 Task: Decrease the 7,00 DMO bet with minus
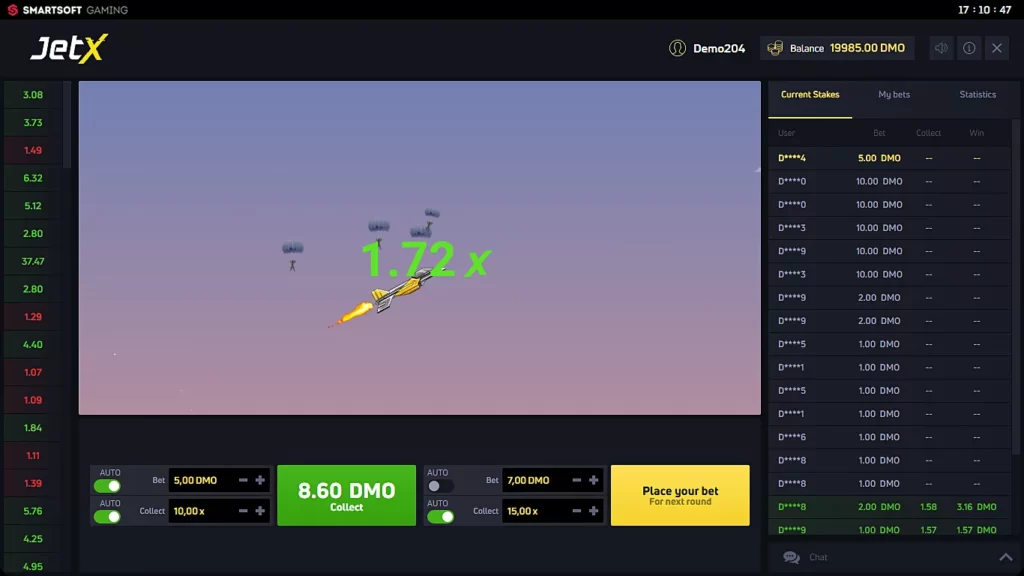576,480
